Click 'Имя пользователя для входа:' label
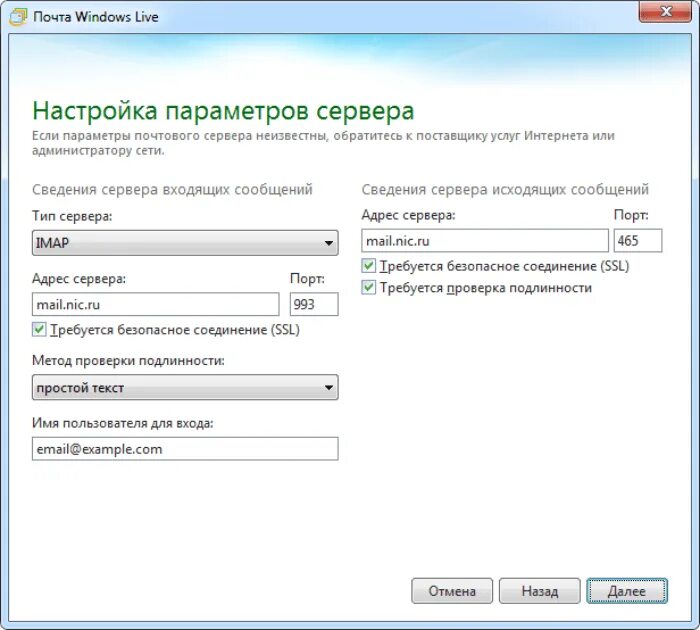Image resolution: width=700 pixels, height=630 pixels. (x=123, y=423)
